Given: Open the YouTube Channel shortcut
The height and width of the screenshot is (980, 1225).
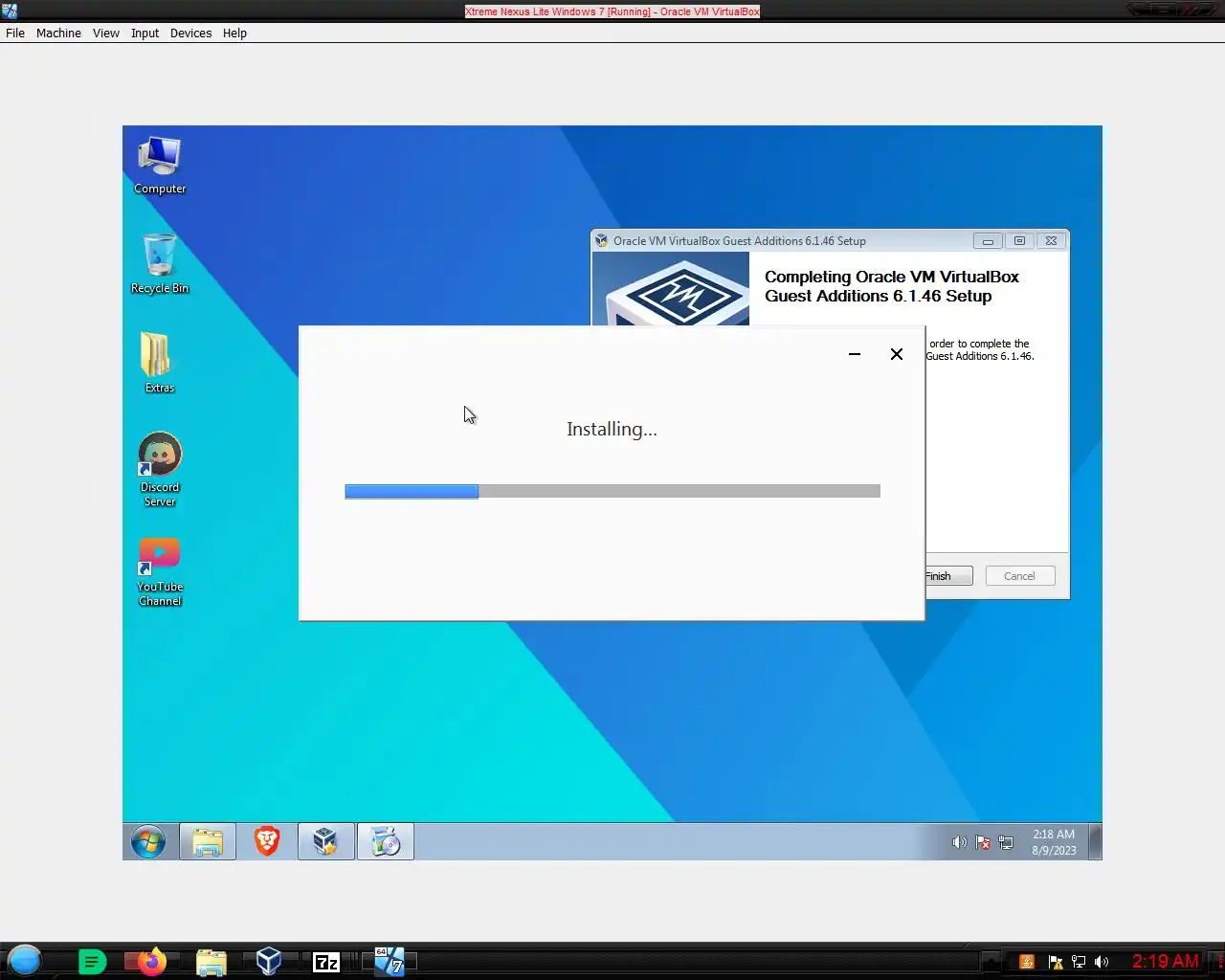Looking at the screenshot, I should click(x=160, y=572).
